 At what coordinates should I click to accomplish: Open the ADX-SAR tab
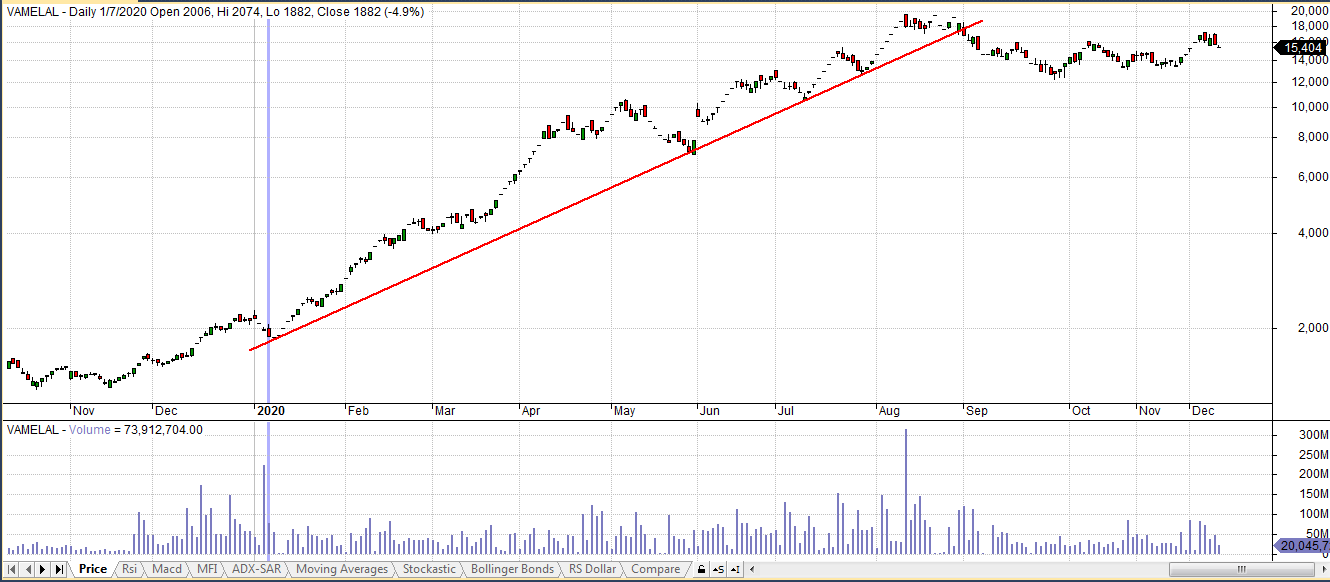coord(255,569)
